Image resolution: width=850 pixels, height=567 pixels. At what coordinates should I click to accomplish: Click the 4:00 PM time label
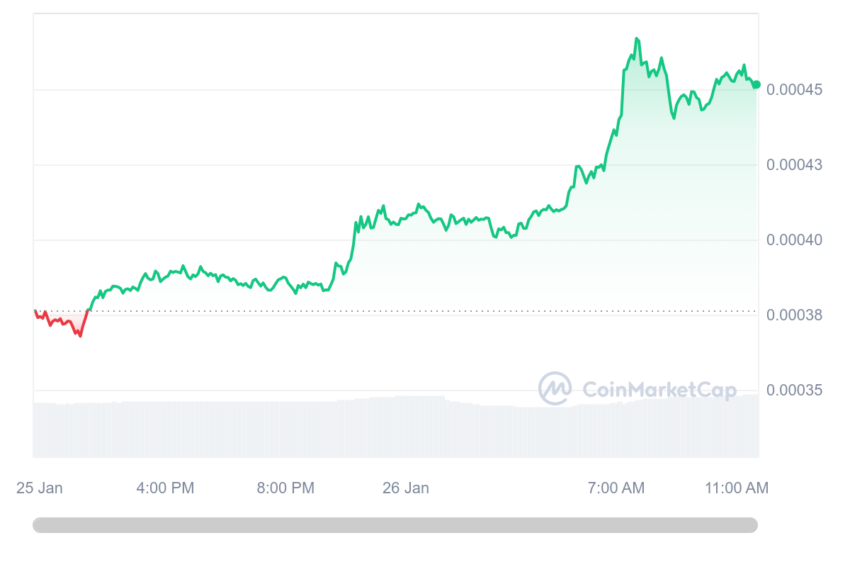click(x=165, y=488)
